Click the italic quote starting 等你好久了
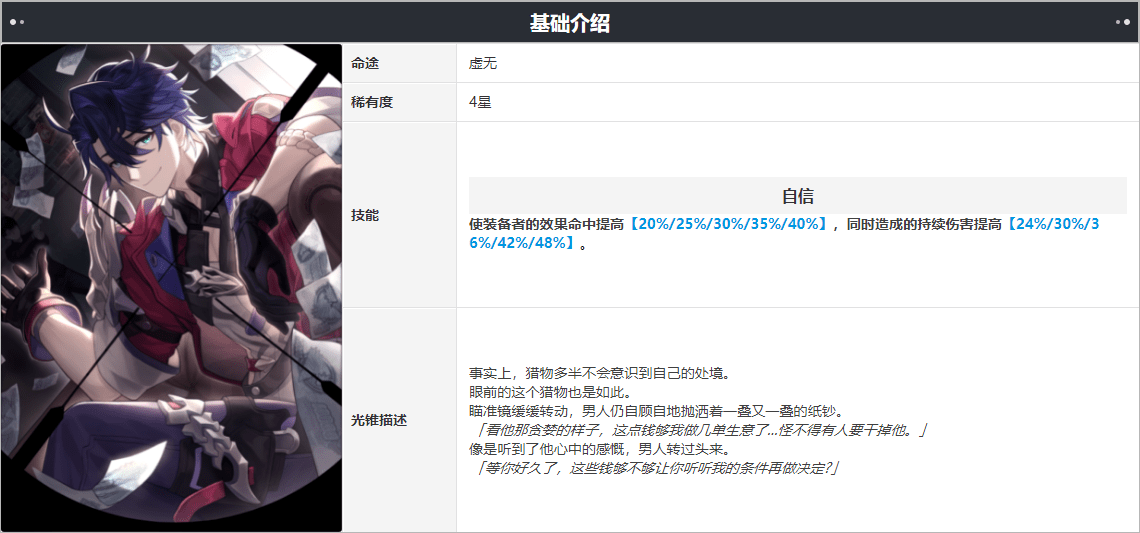 tap(657, 468)
